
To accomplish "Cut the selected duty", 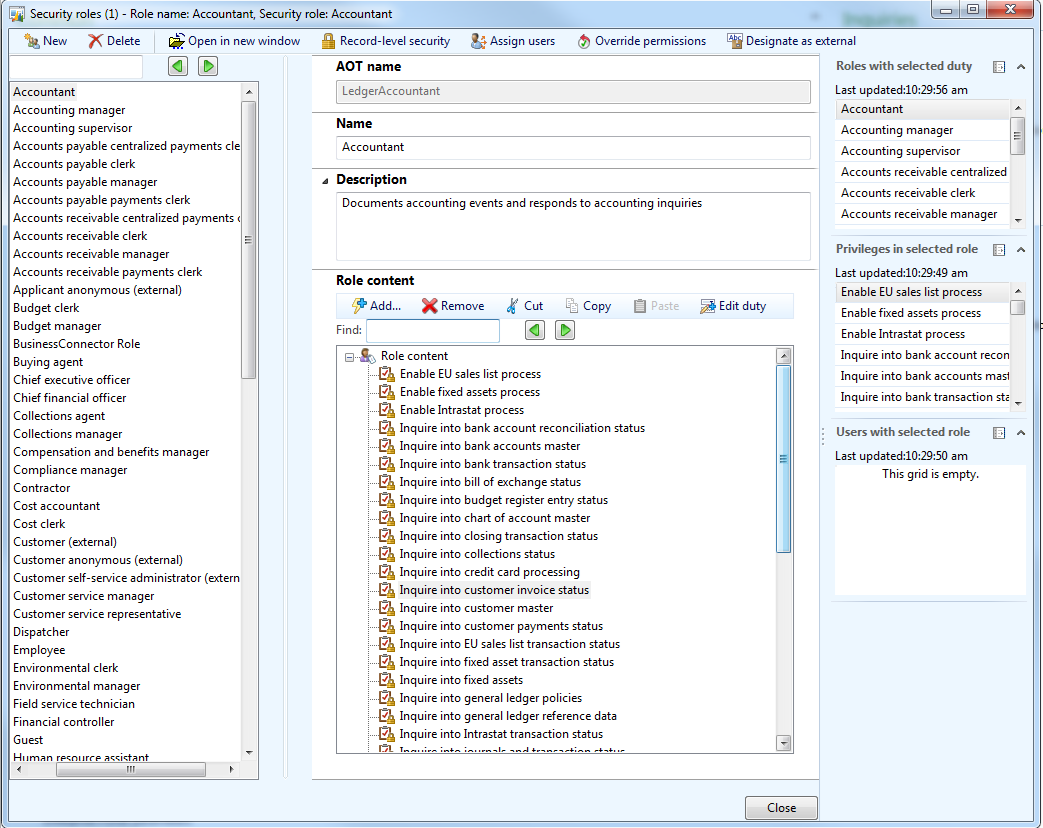I will tap(524, 306).
